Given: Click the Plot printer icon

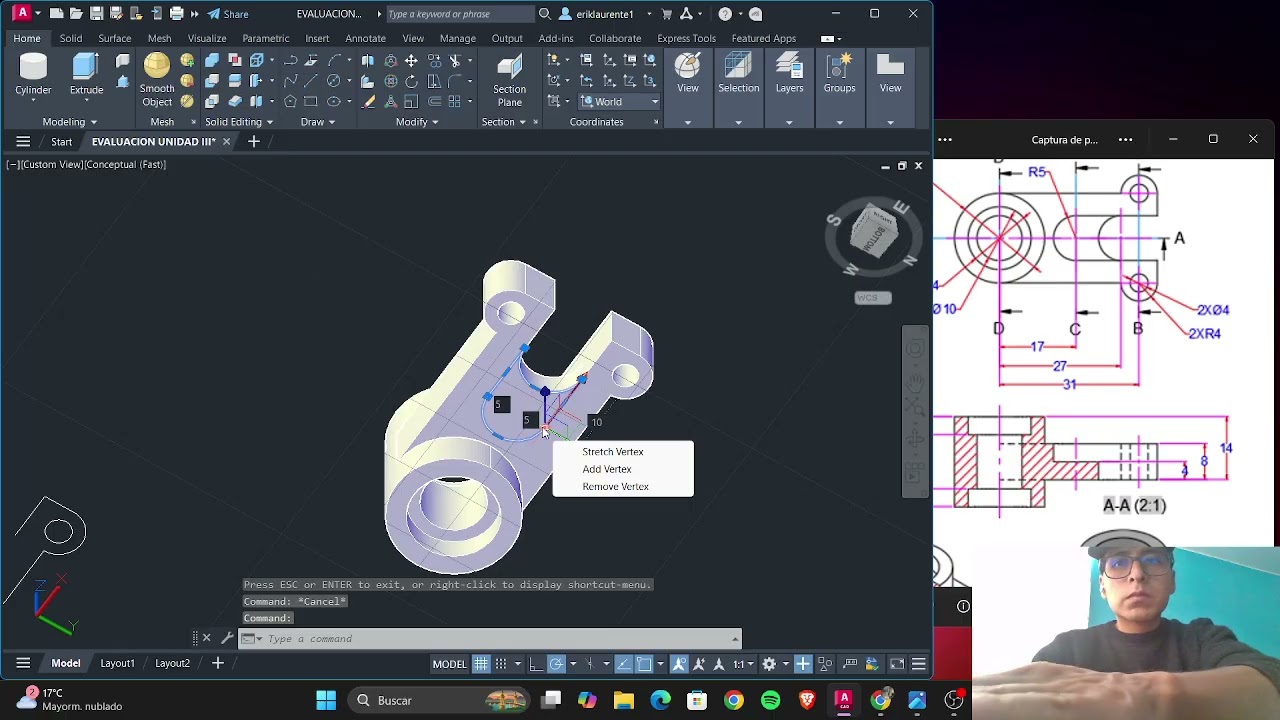Looking at the screenshot, I should 176,14.
